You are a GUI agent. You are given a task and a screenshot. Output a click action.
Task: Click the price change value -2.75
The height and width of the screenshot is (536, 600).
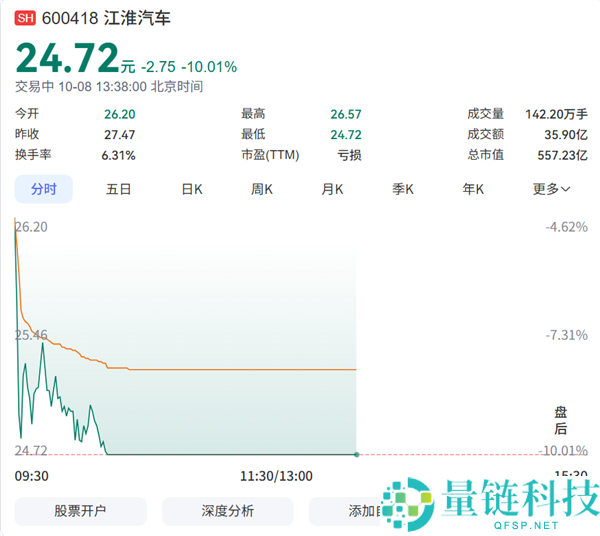[158, 67]
